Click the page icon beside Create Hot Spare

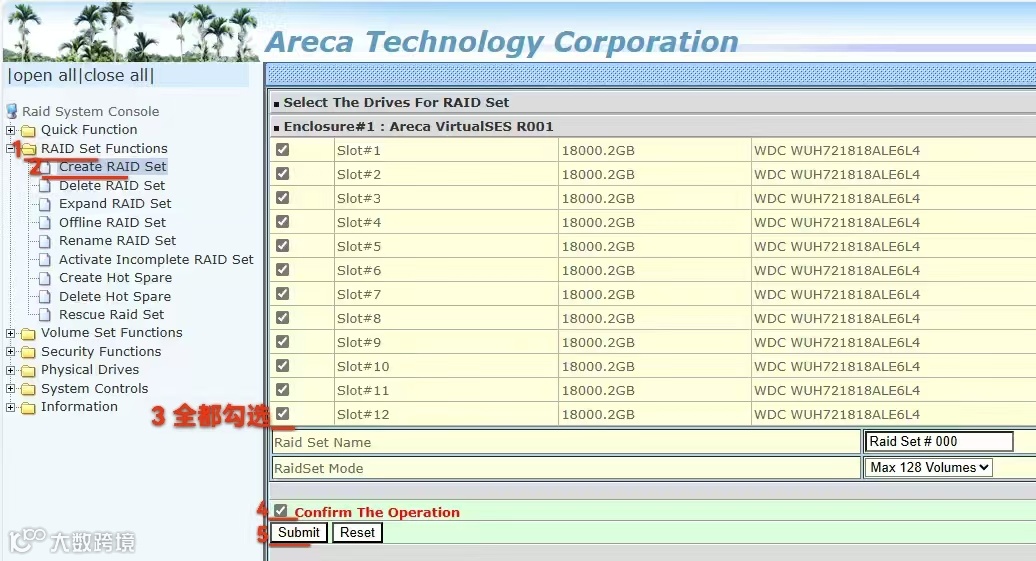click(x=45, y=278)
